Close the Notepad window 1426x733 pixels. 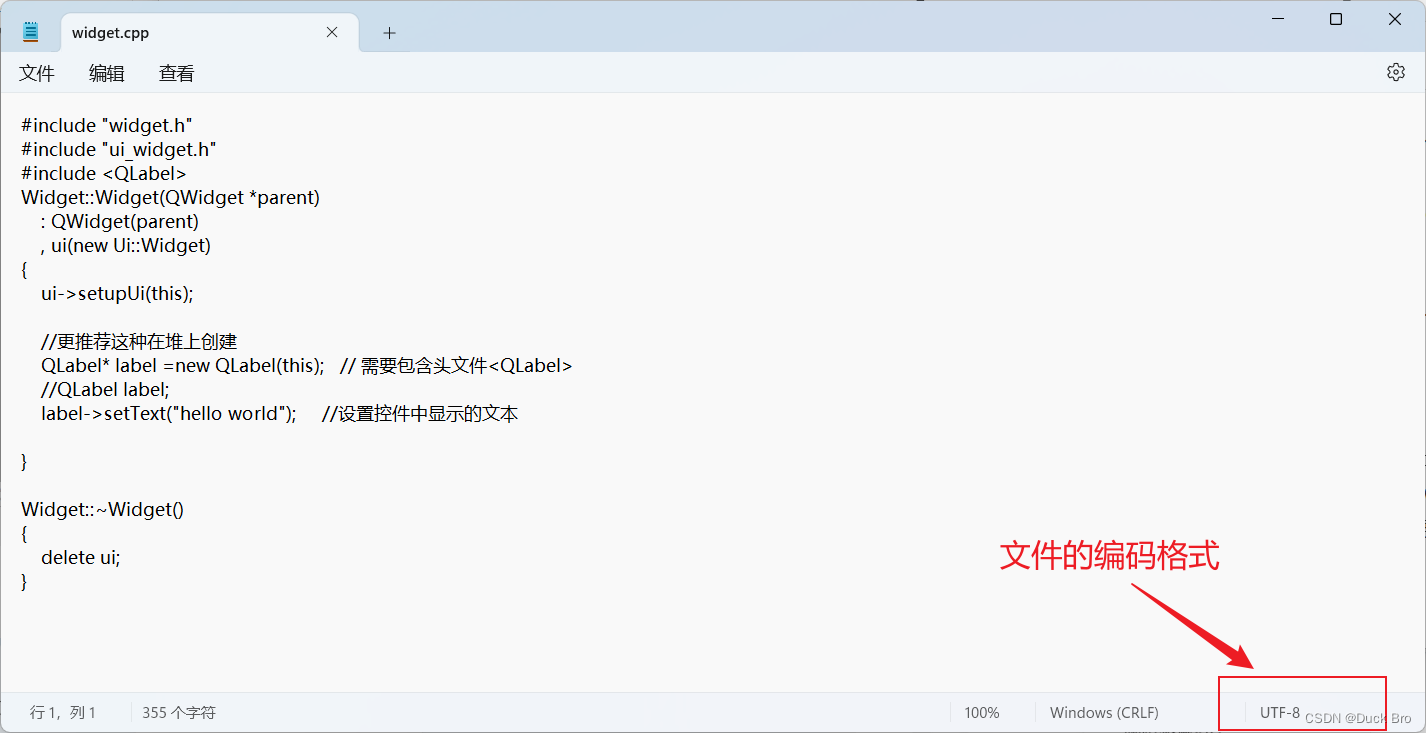[x=1395, y=19]
